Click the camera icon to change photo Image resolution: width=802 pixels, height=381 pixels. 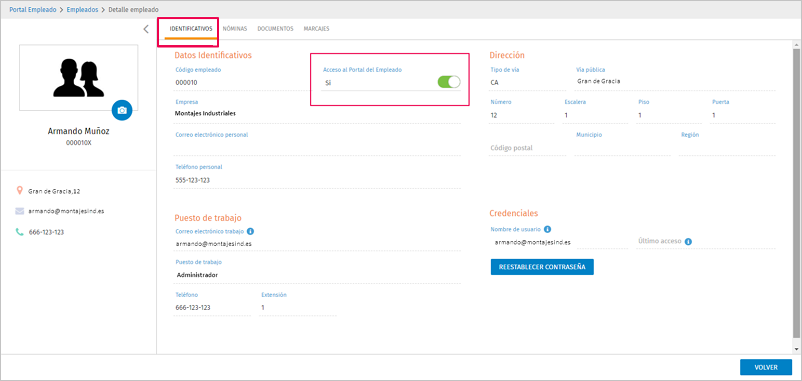coord(122,110)
